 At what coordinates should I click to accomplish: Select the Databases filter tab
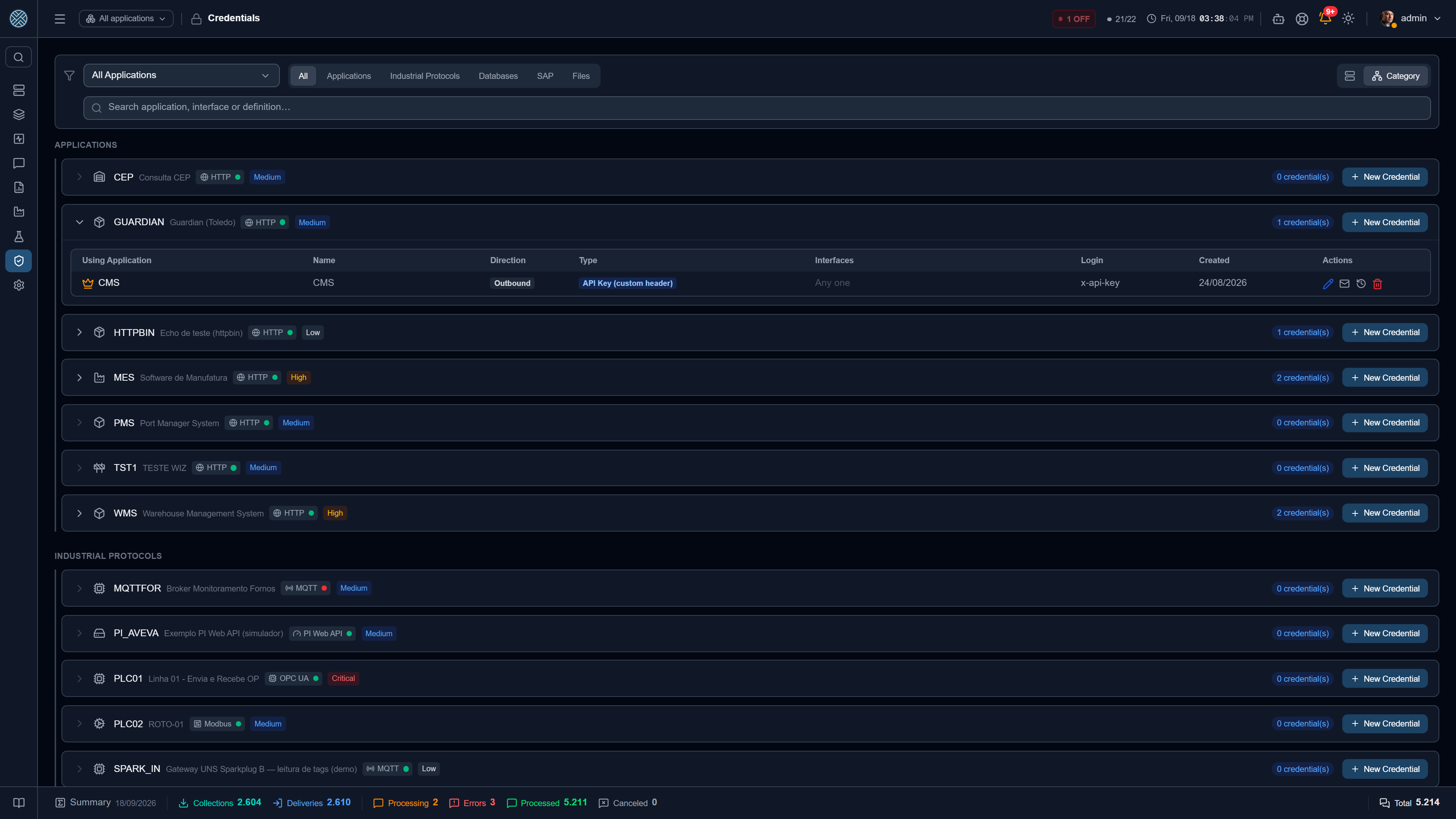pos(498,76)
